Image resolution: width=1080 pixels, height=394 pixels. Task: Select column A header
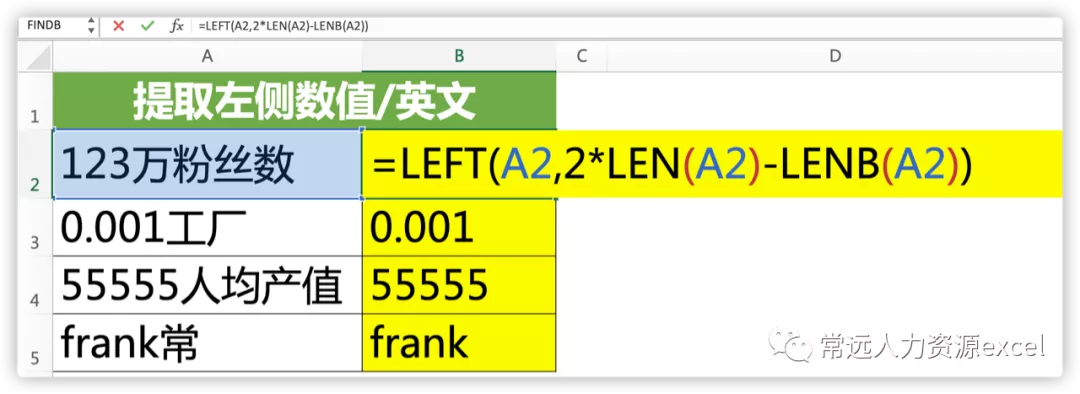click(207, 56)
